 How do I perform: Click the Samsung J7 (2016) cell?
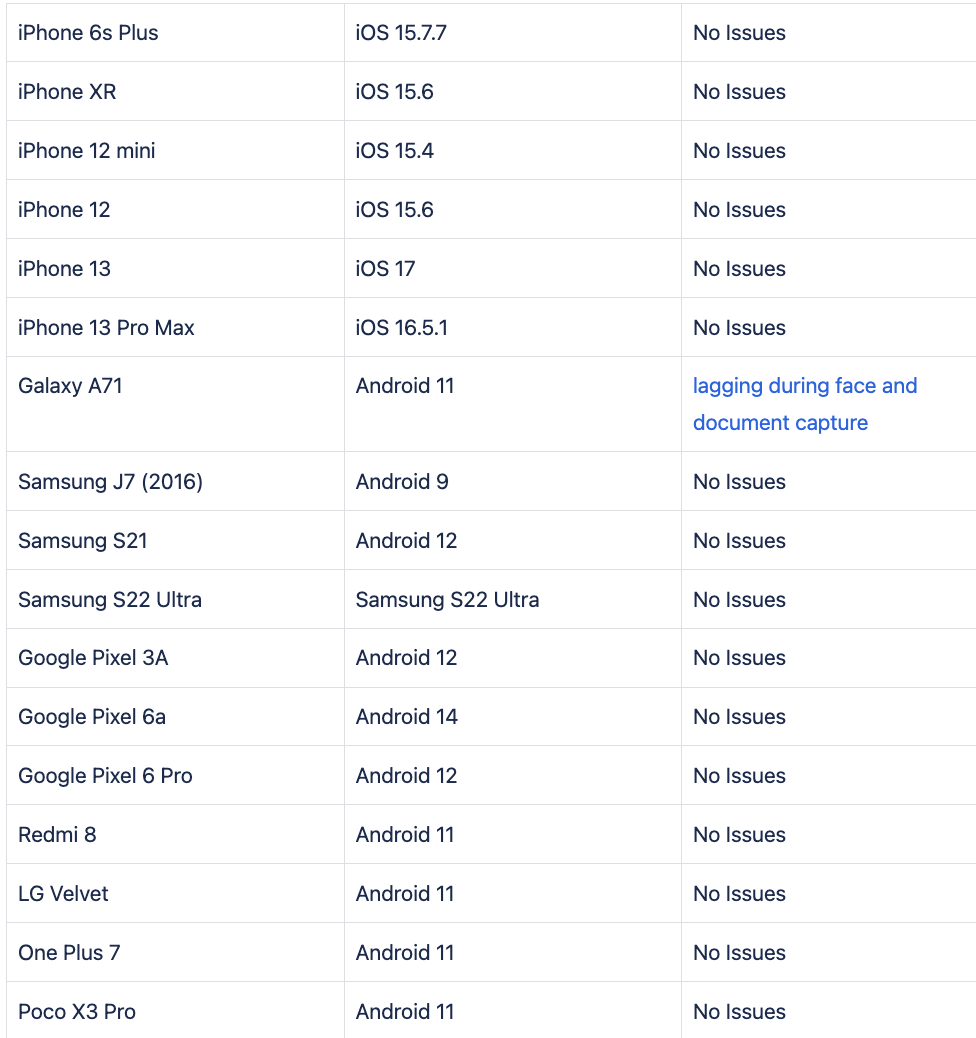click(x=175, y=481)
